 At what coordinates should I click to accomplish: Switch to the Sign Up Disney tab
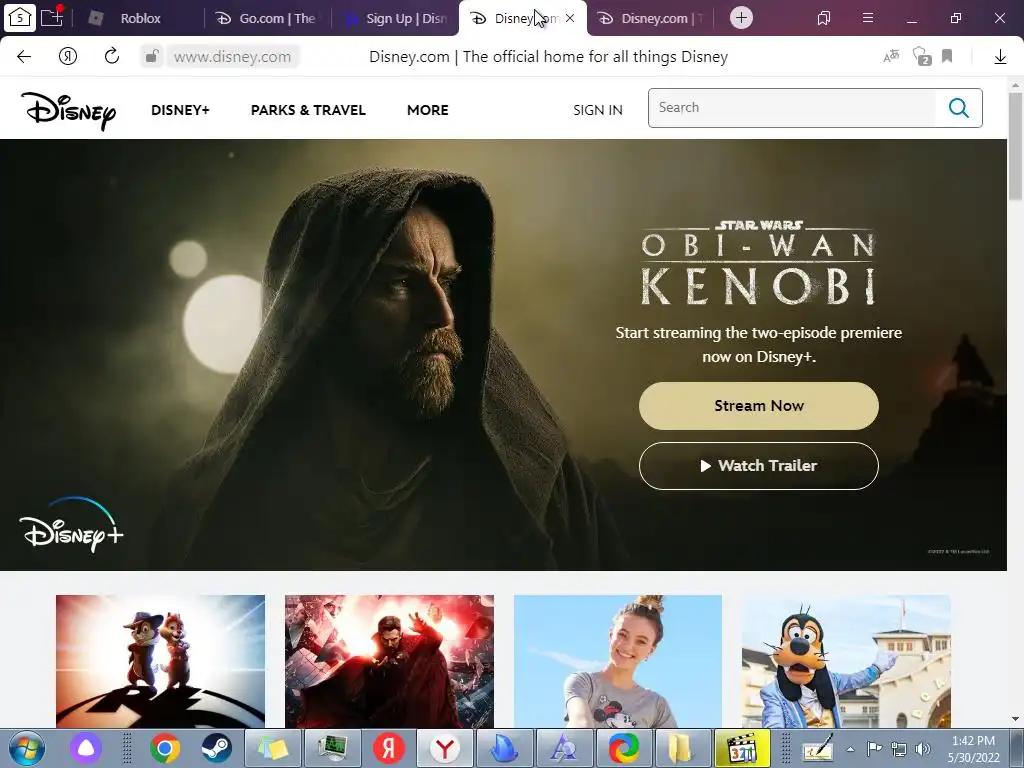(395, 18)
